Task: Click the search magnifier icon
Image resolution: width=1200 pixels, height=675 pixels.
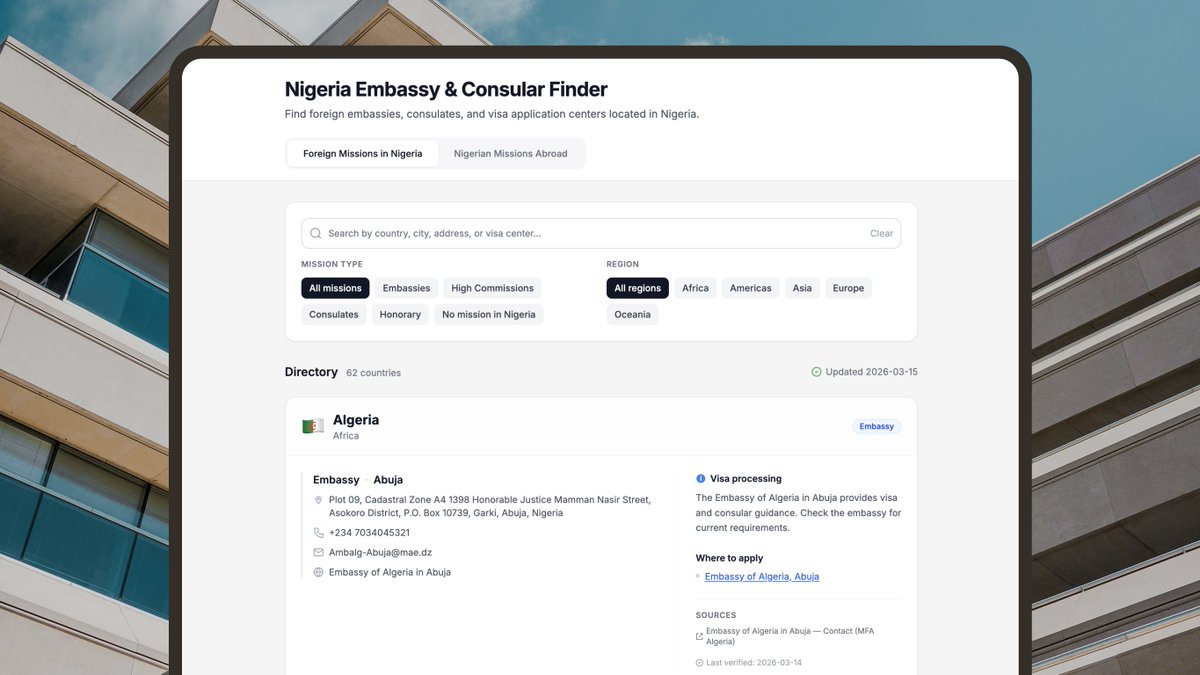Action: (x=316, y=234)
